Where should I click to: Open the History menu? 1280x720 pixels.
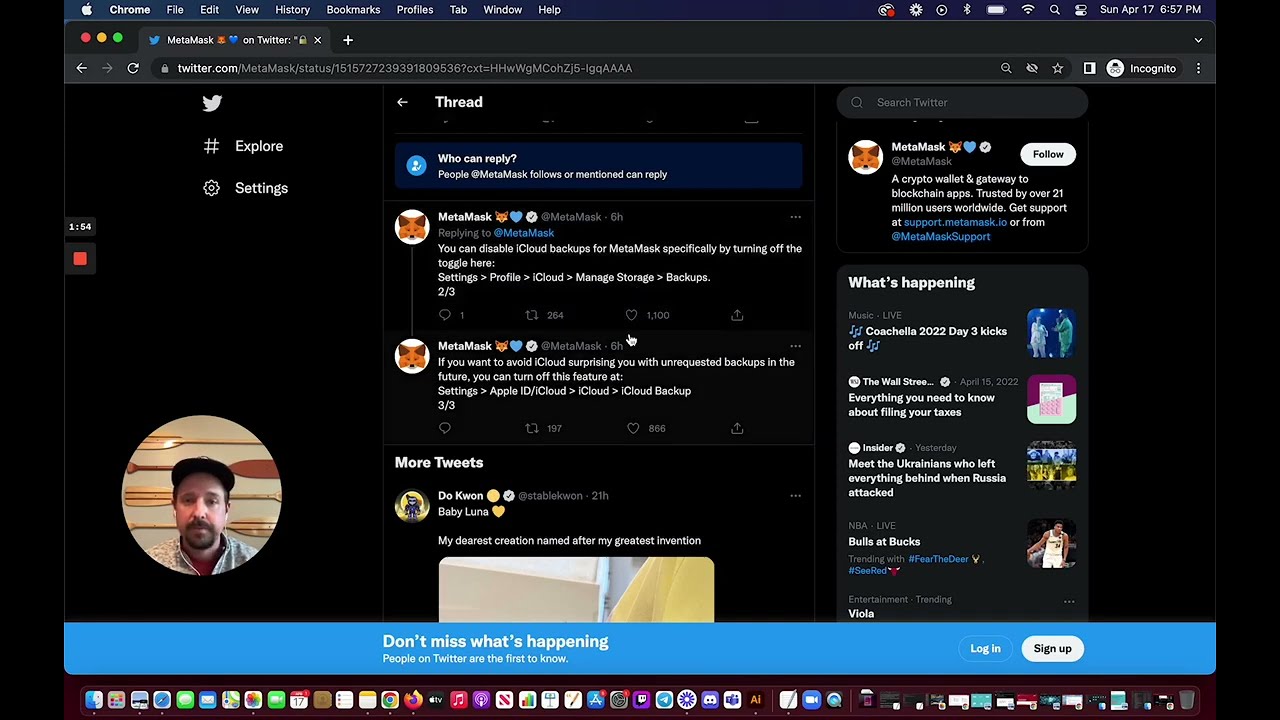pyautogui.click(x=292, y=10)
